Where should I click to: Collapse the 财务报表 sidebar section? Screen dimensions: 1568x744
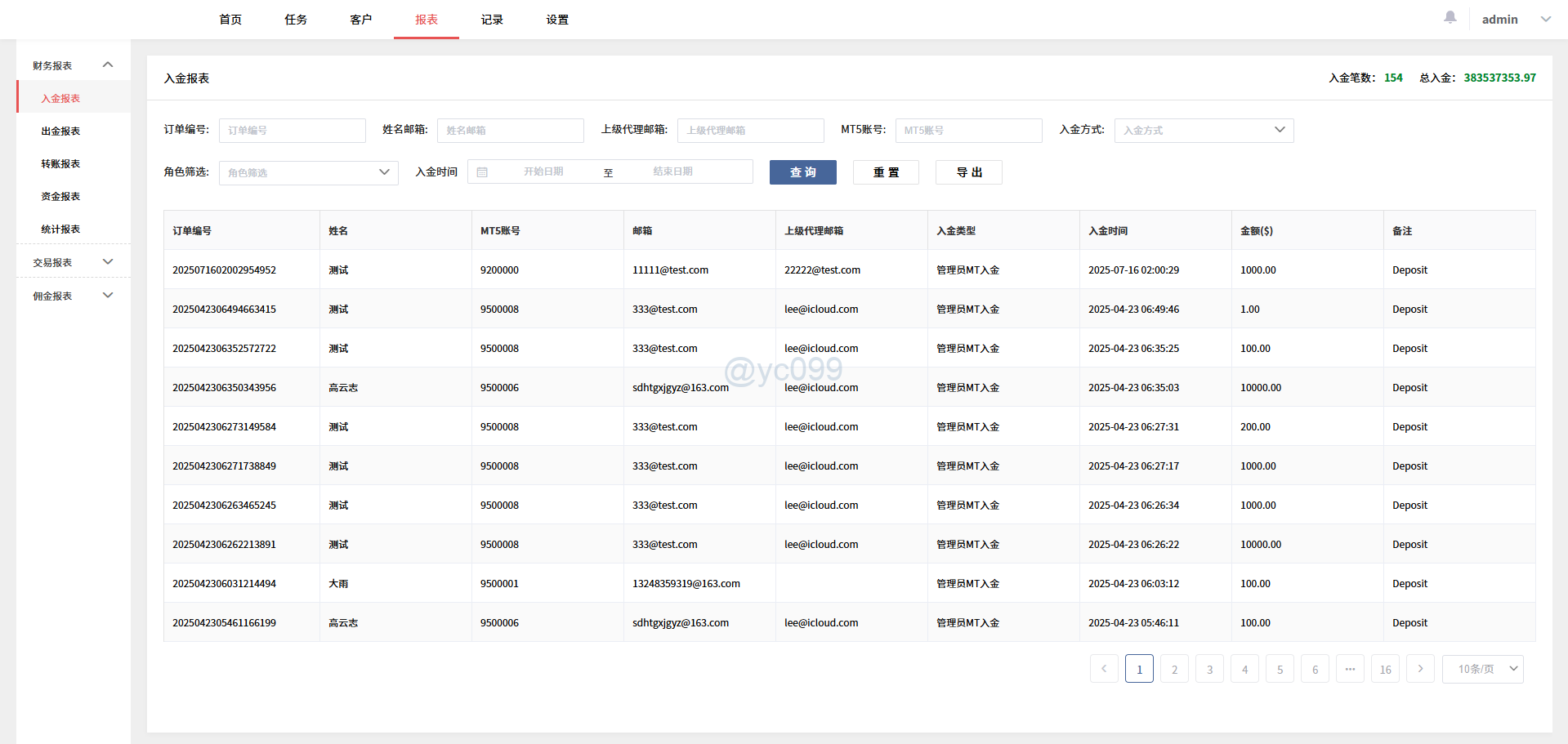[x=107, y=64]
